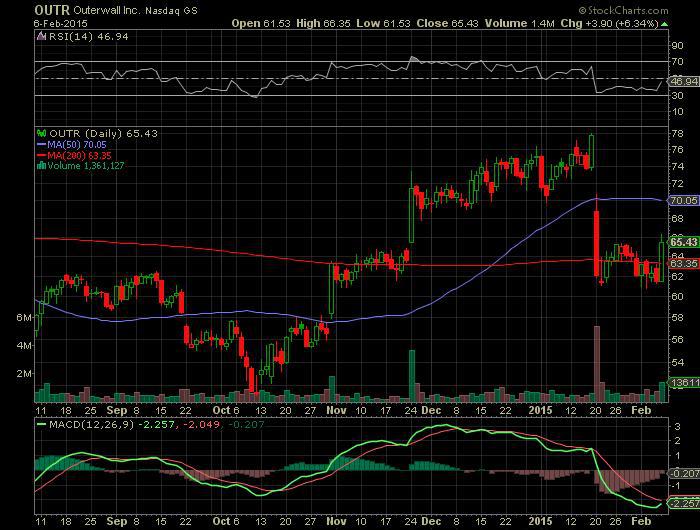Click the 54 price axis label
This screenshot has width=700, height=530.
[x=677, y=362]
